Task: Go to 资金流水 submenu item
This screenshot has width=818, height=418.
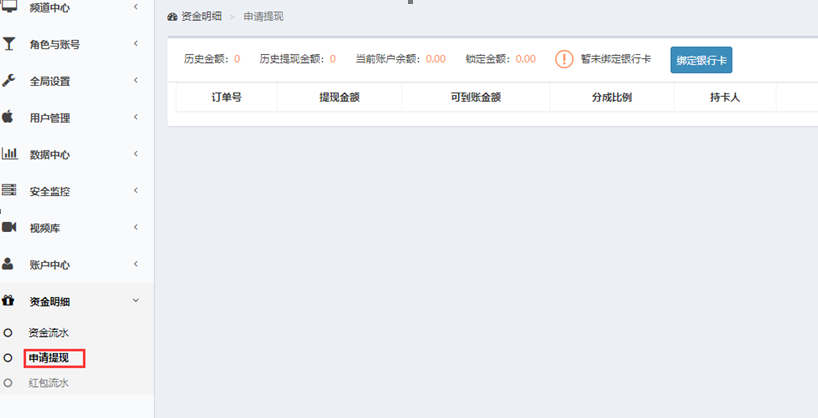Action: 49,333
